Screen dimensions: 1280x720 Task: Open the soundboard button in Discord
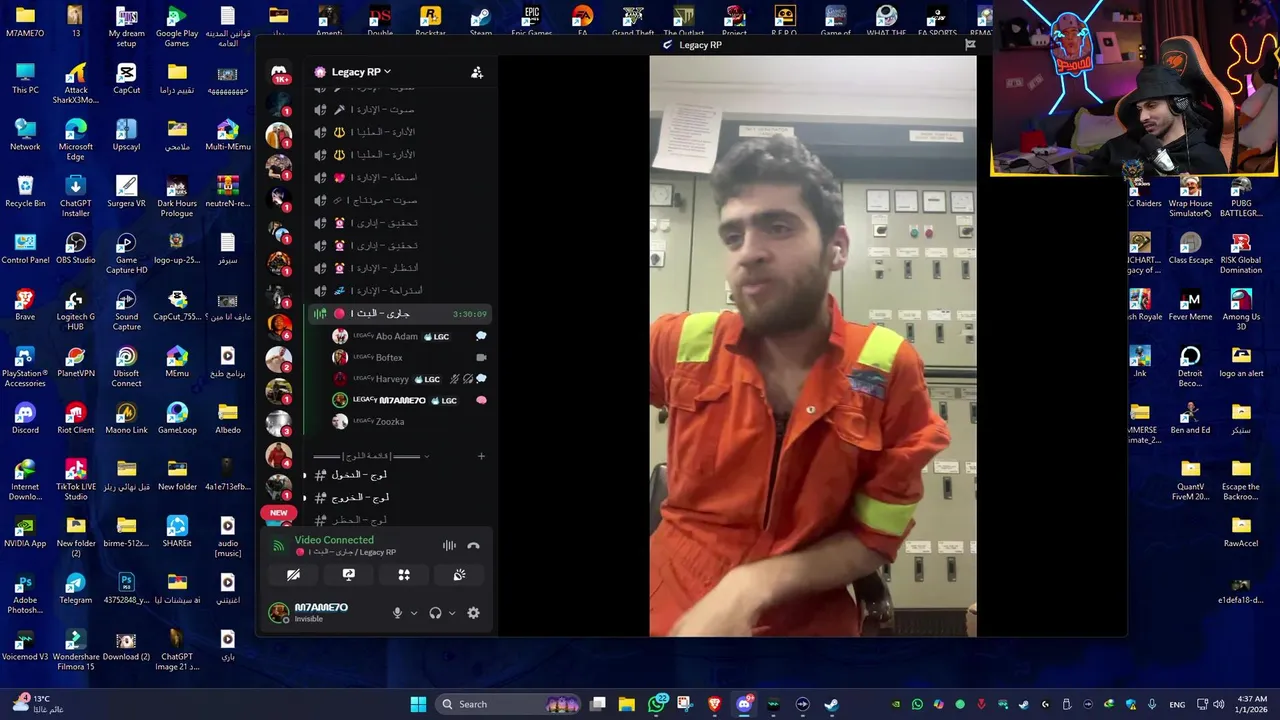(460, 575)
